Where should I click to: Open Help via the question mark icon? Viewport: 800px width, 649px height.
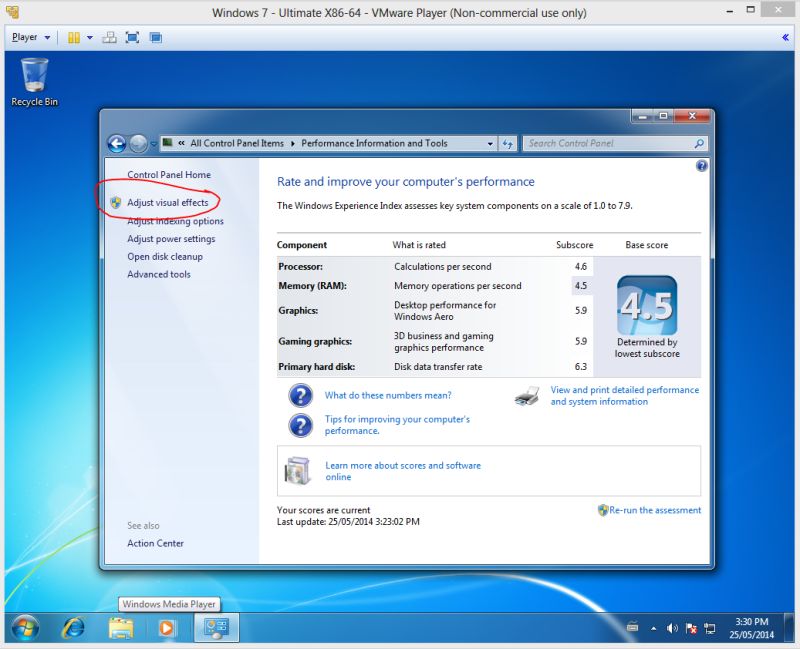tap(700, 165)
